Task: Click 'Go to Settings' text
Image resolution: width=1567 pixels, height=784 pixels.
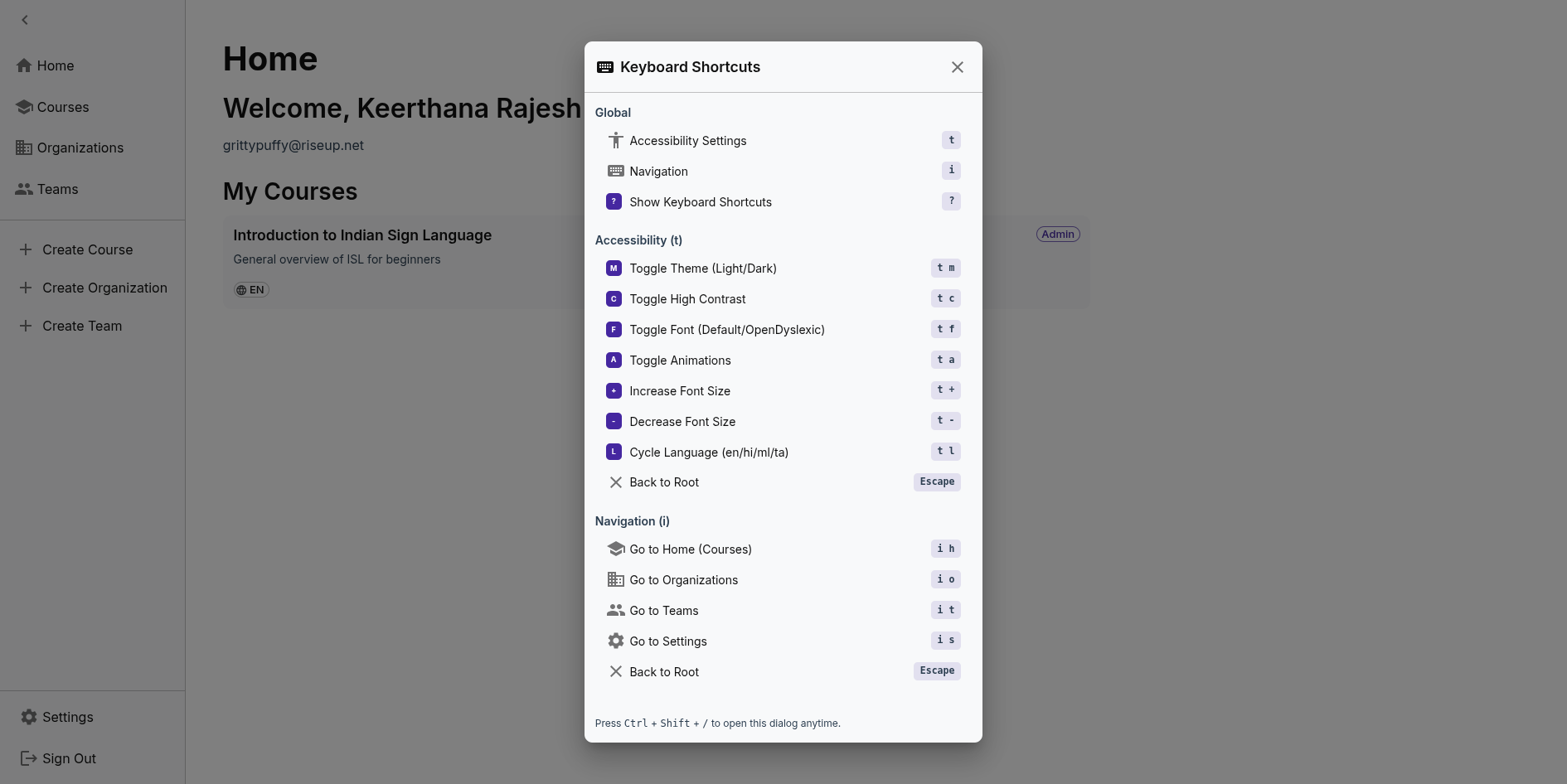Action: pos(668,641)
